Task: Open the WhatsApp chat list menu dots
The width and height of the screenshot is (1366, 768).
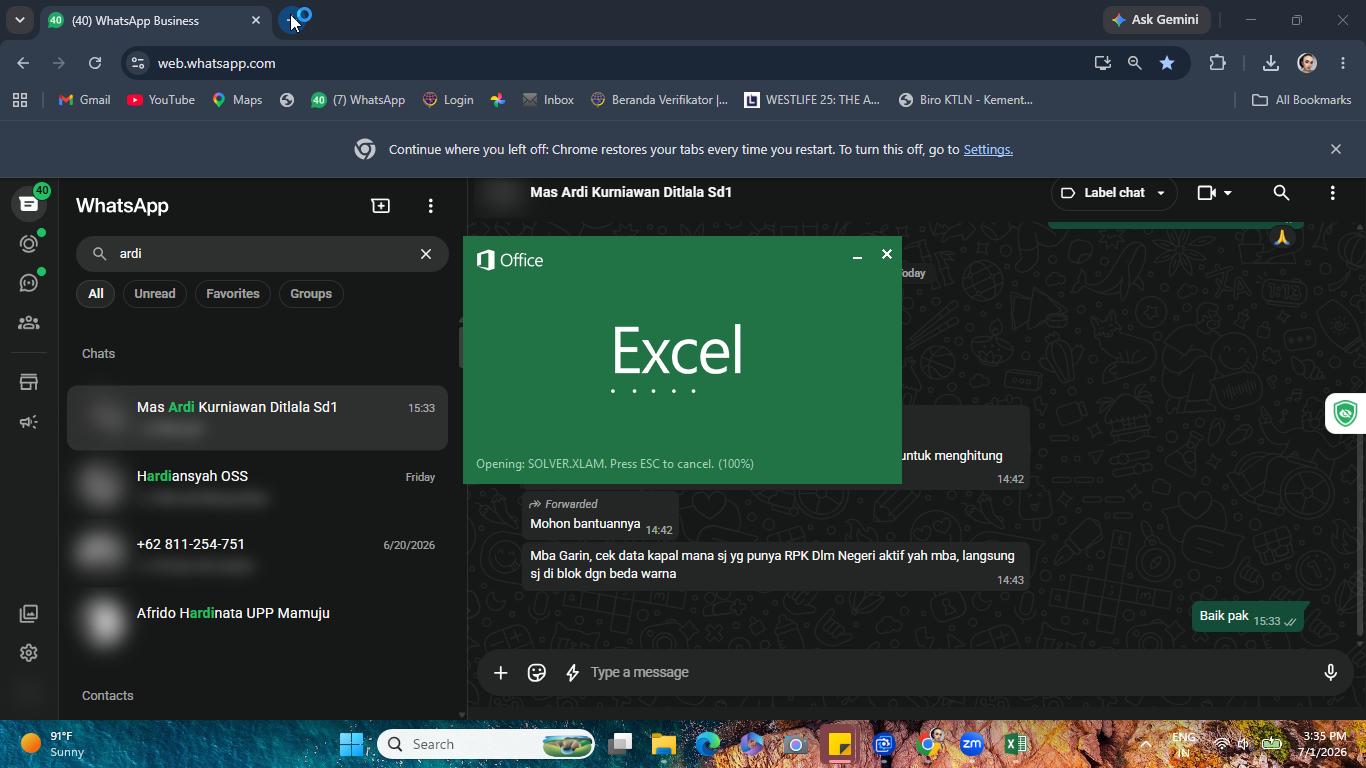Action: coord(430,205)
